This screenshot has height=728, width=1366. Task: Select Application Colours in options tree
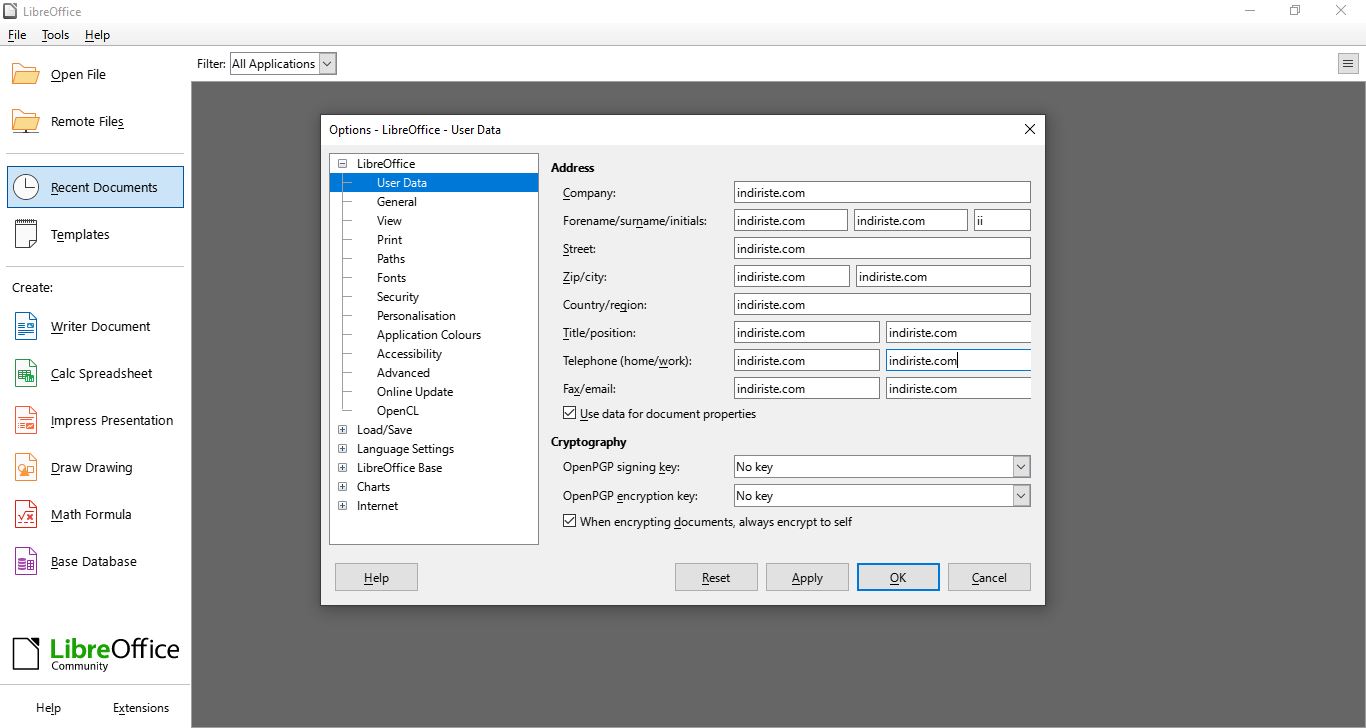(429, 334)
